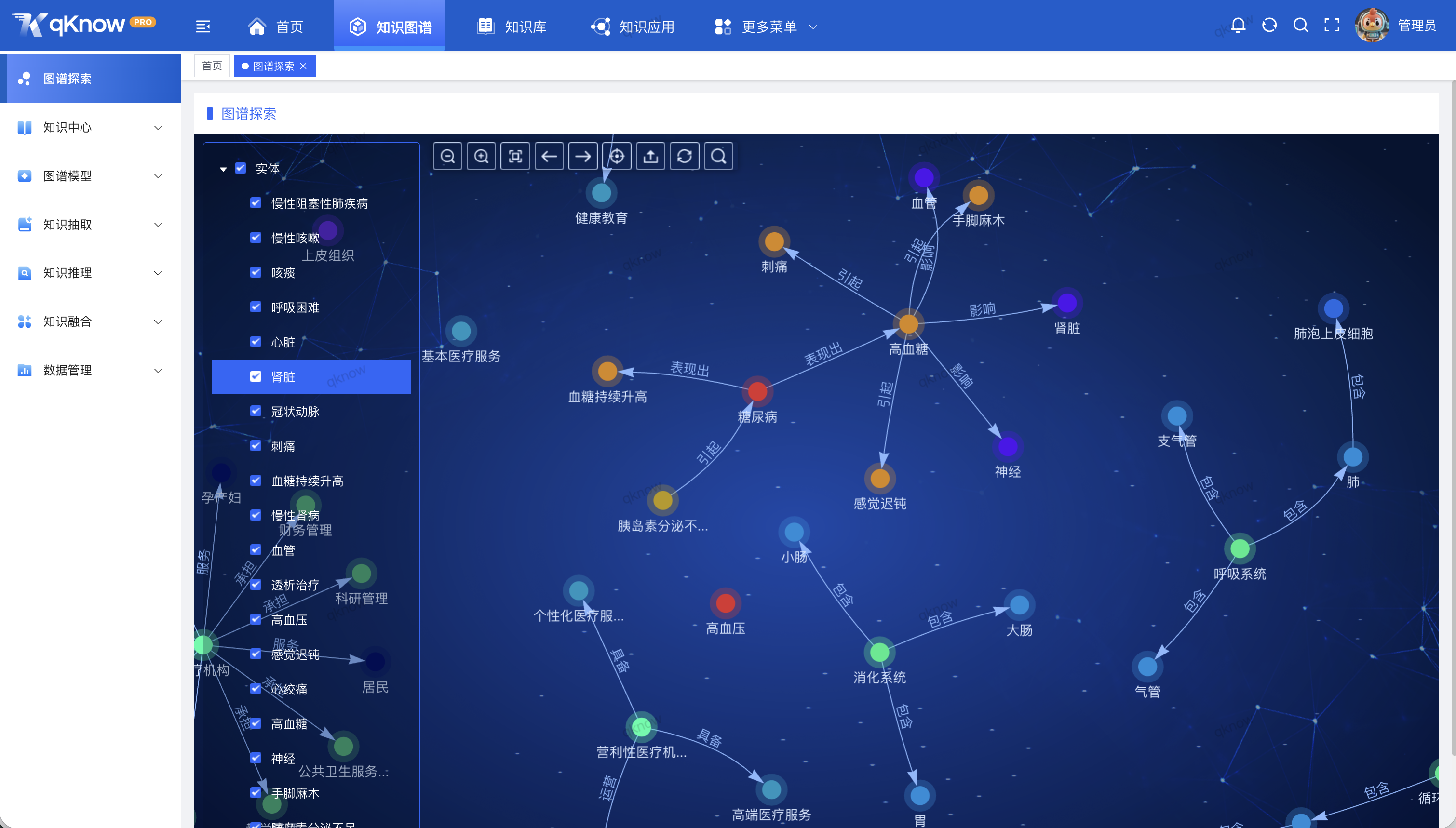Export the graph using the upload icon
This screenshot has height=828, width=1456.
pos(651,156)
